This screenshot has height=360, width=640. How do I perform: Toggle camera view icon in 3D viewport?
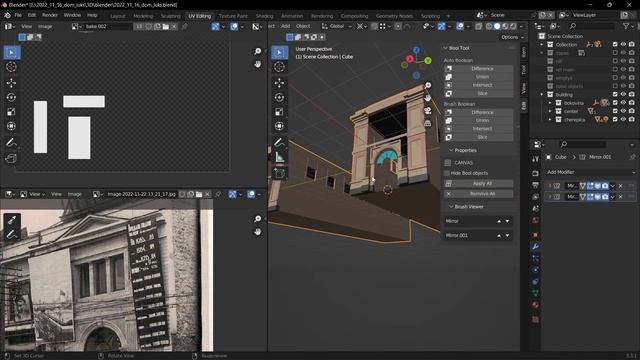[x=428, y=111]
